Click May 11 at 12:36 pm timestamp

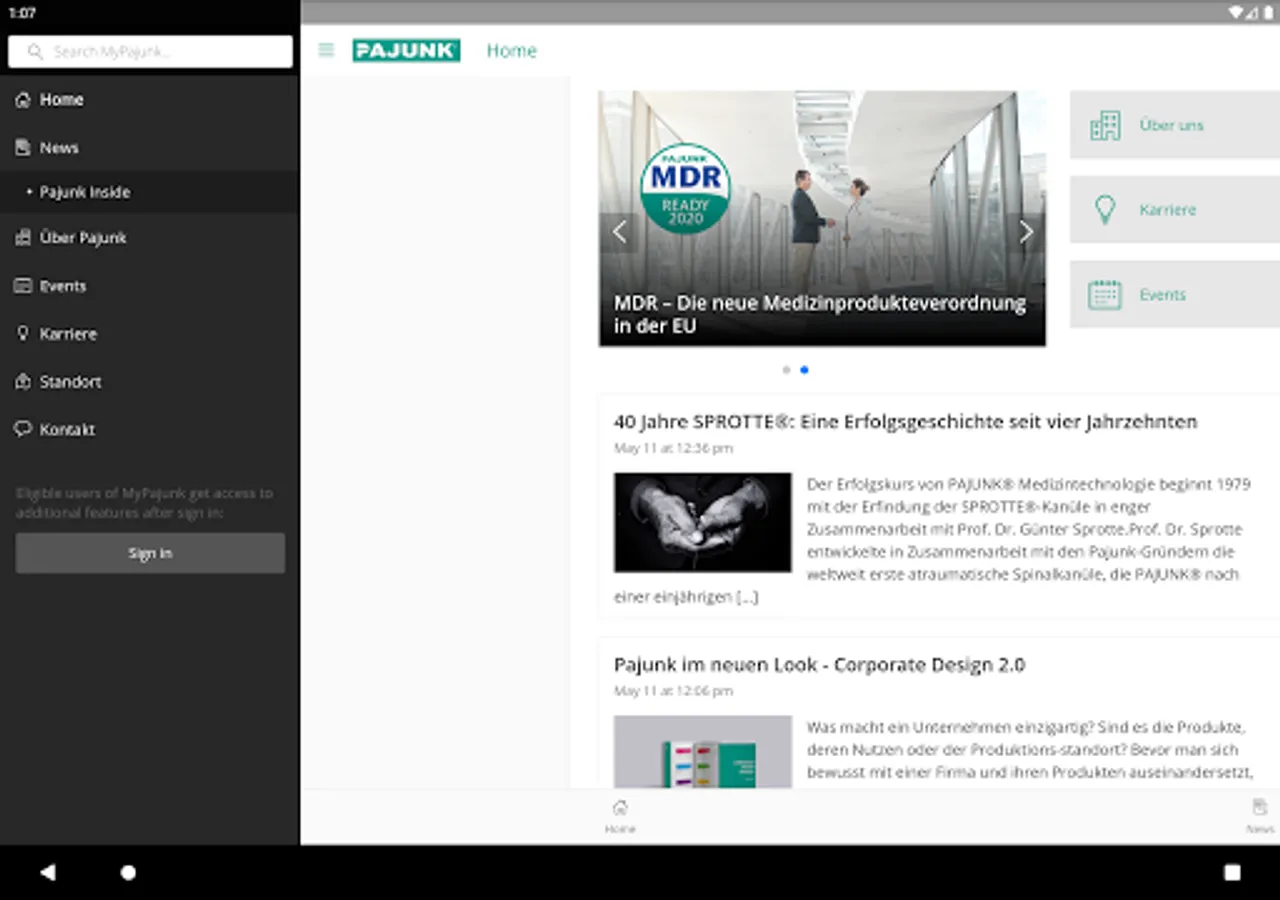coord(673,448)
